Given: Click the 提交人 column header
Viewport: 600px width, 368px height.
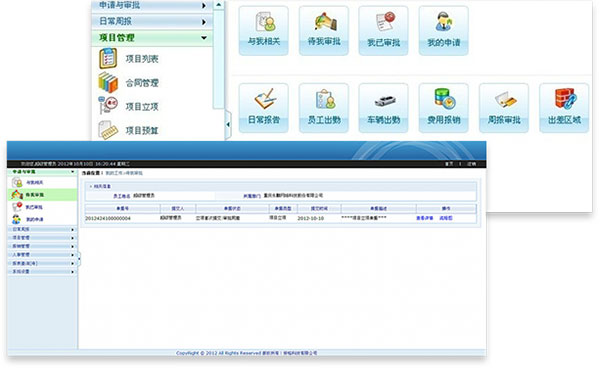Looking at the screenshot, I should [x=178, y=208].
